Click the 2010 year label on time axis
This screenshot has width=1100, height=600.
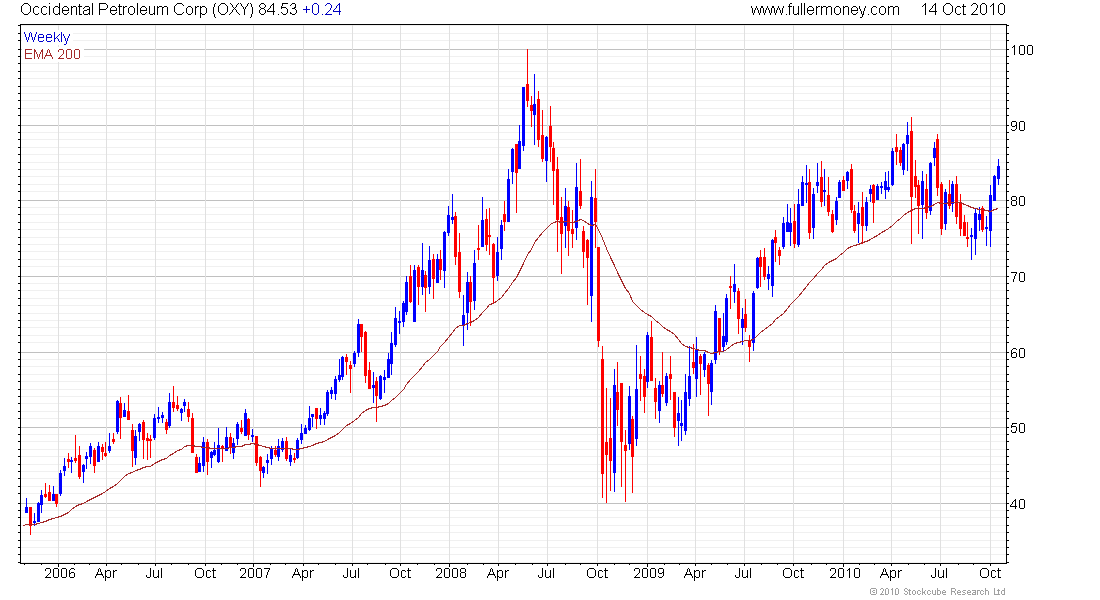point(845,573)
